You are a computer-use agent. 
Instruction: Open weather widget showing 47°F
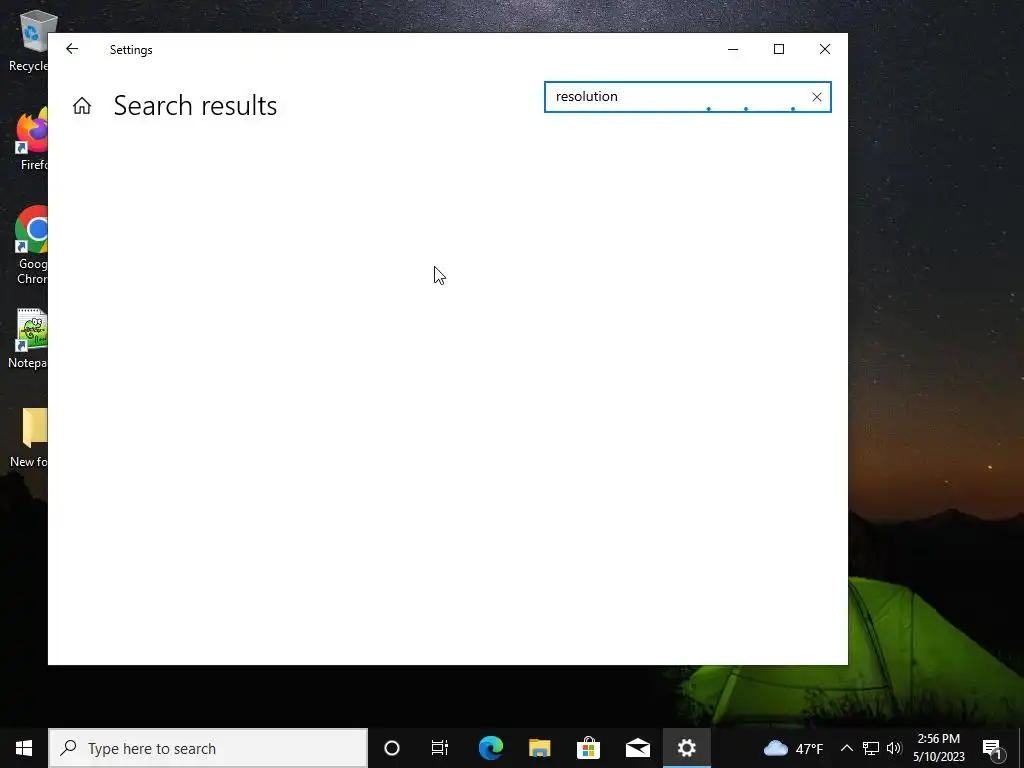(793, 748)
